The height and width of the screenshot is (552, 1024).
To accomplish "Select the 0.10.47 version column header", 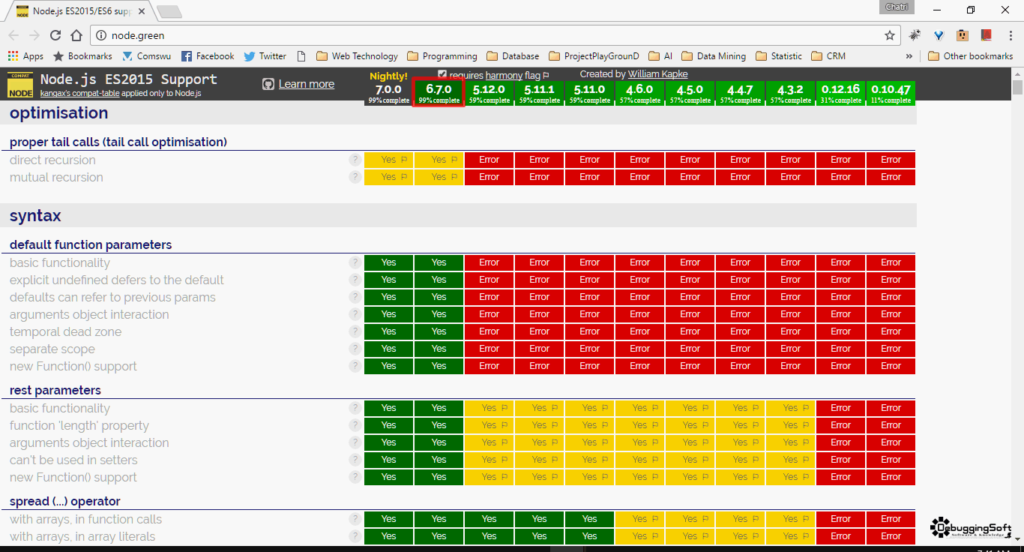I will [891, 93].
